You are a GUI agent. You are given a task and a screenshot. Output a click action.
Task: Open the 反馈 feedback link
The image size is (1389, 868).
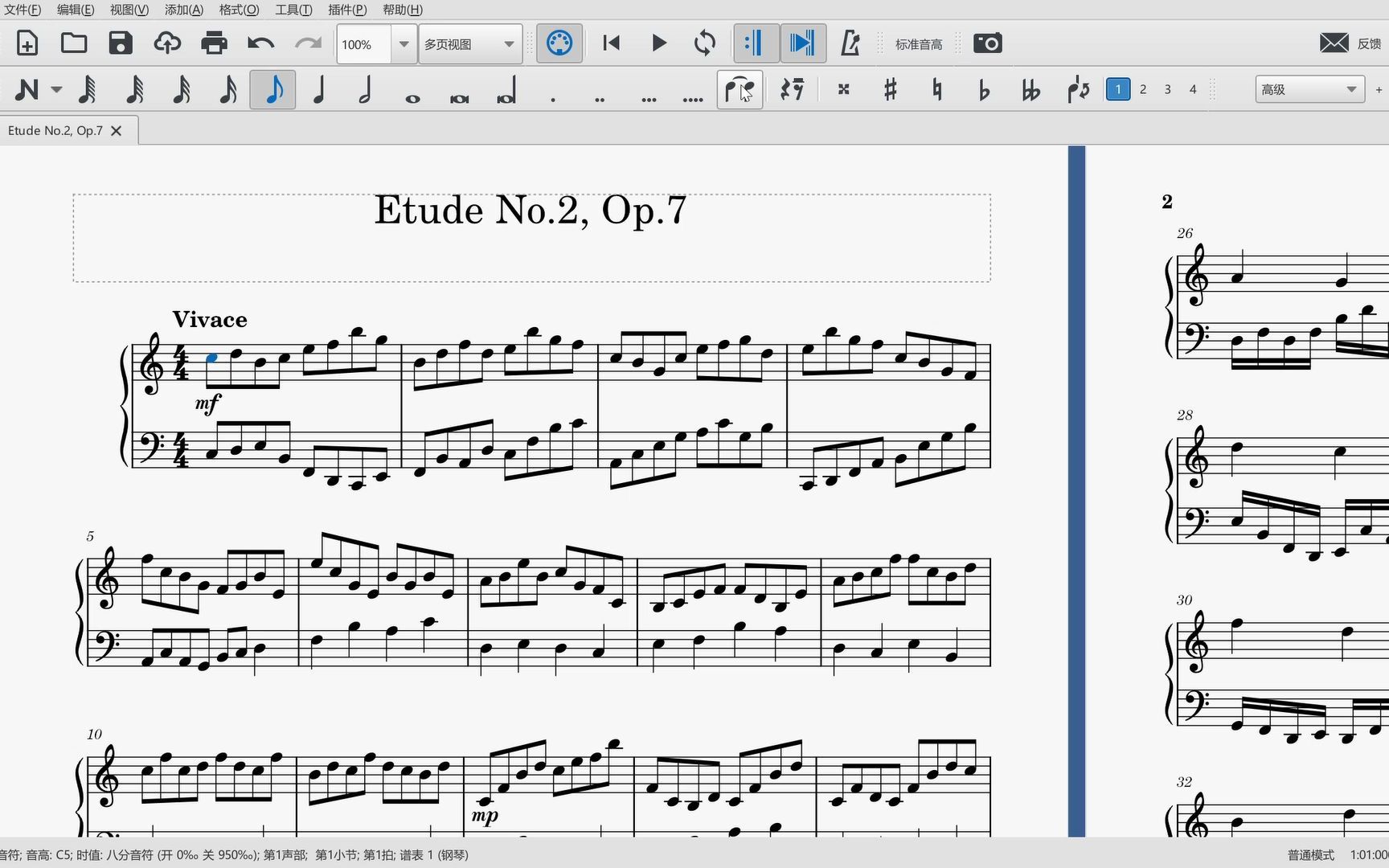click(1370, 44)
